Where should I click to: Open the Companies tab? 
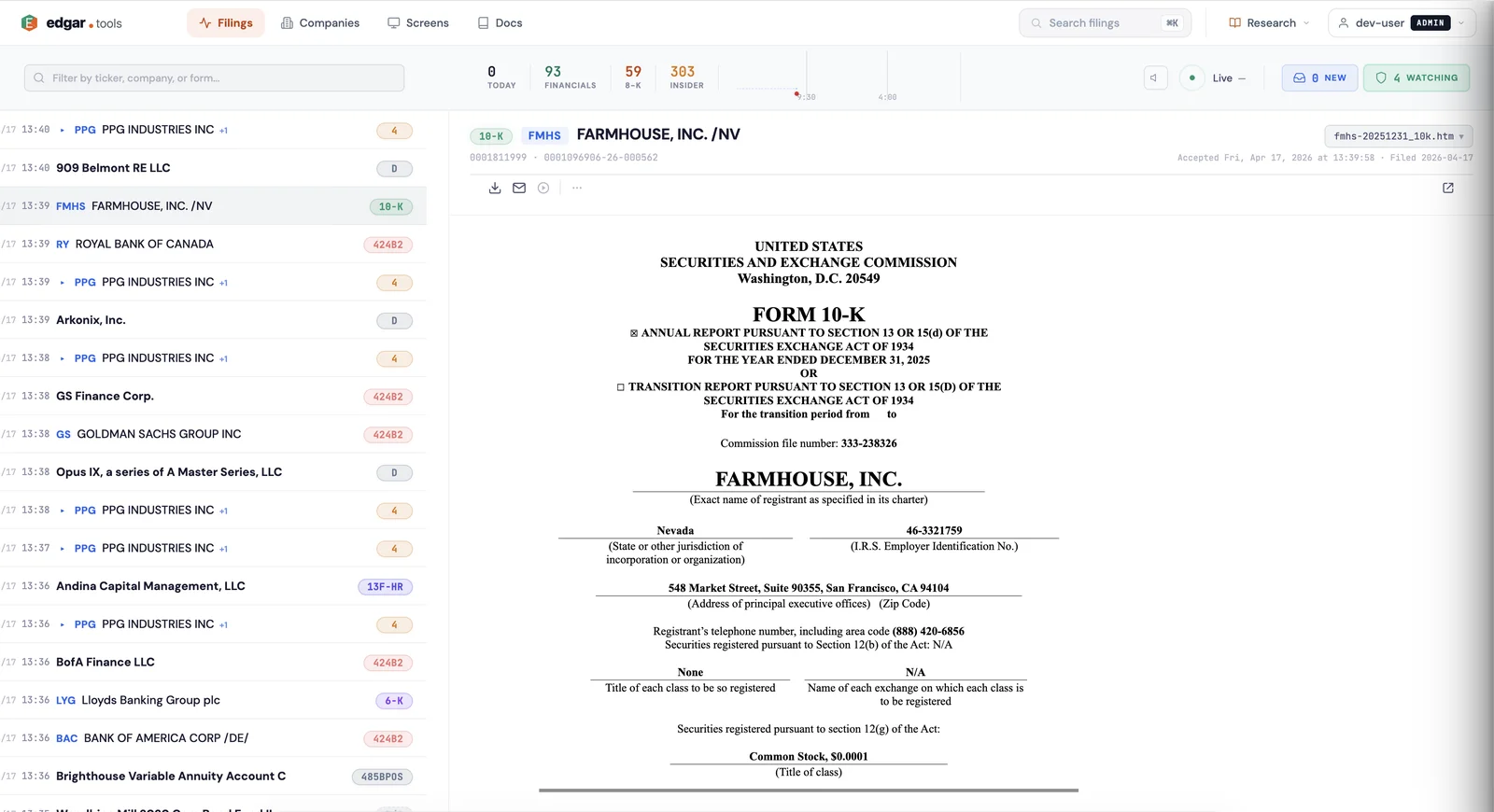[320, 22]
